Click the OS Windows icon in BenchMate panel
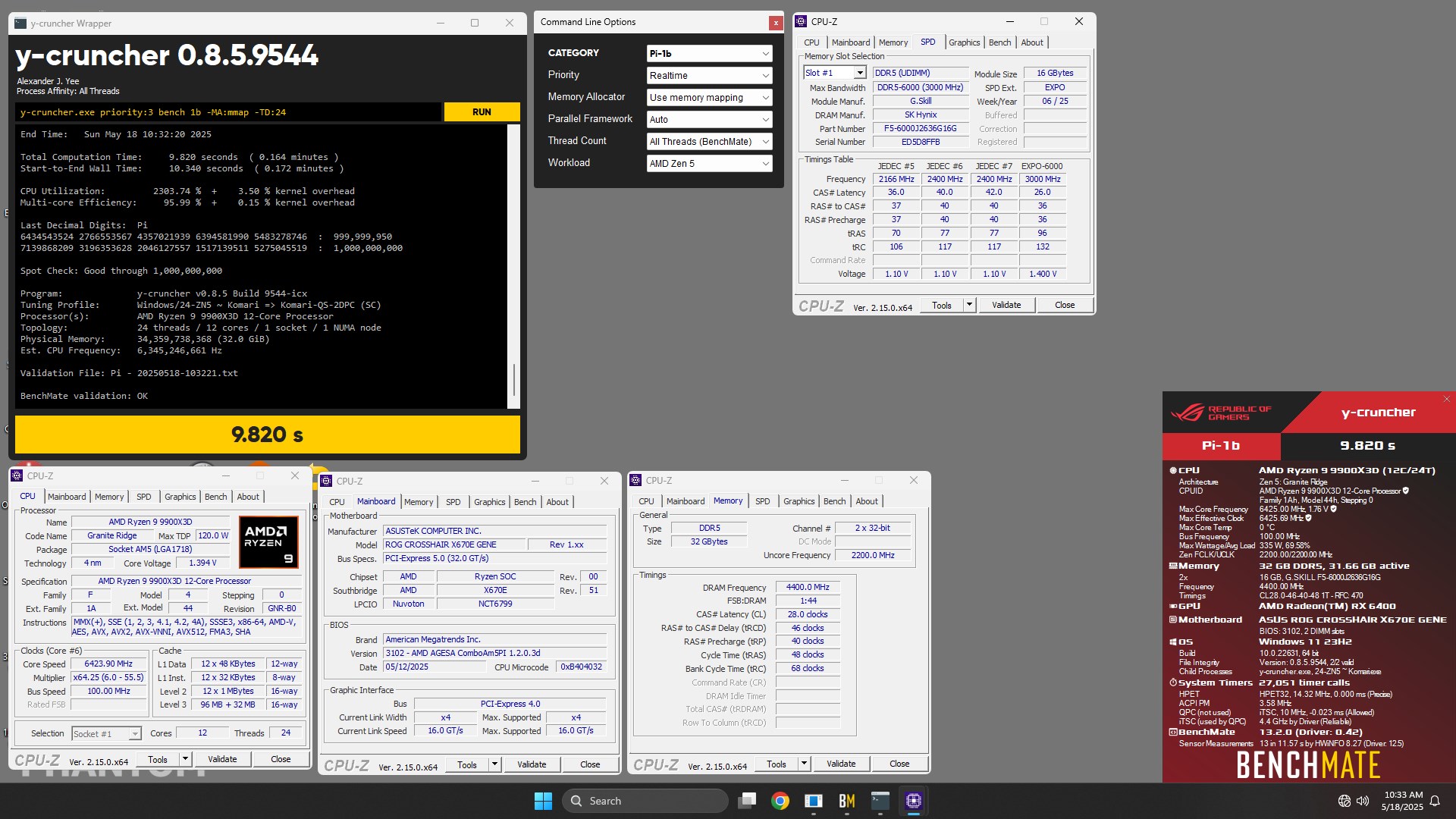Viewport: 1456px width, 819px height. 1173,642
